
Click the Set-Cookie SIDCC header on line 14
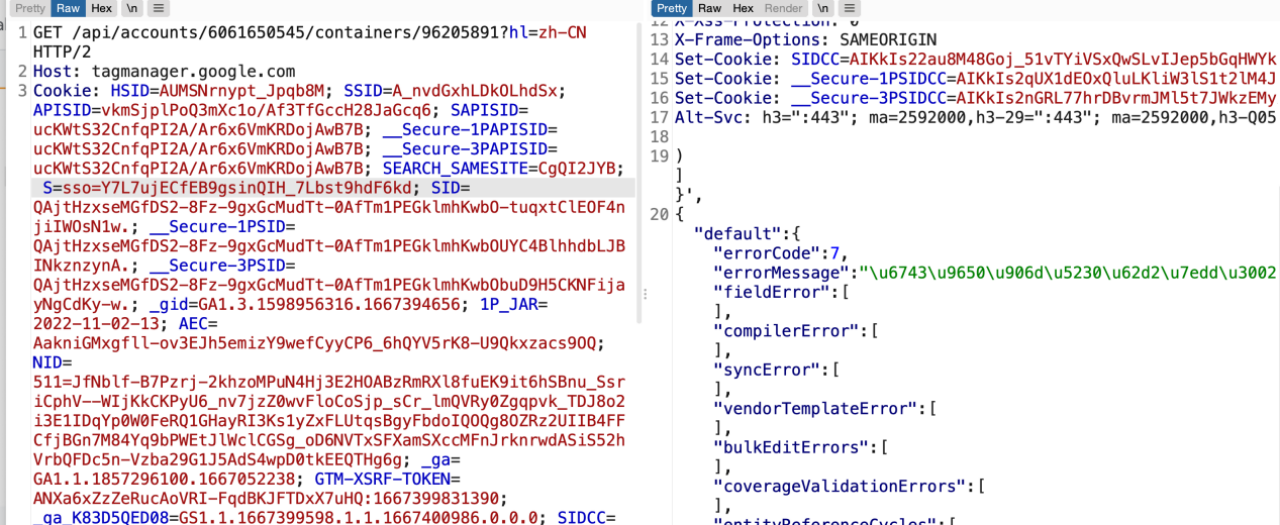tap(976, 59)
